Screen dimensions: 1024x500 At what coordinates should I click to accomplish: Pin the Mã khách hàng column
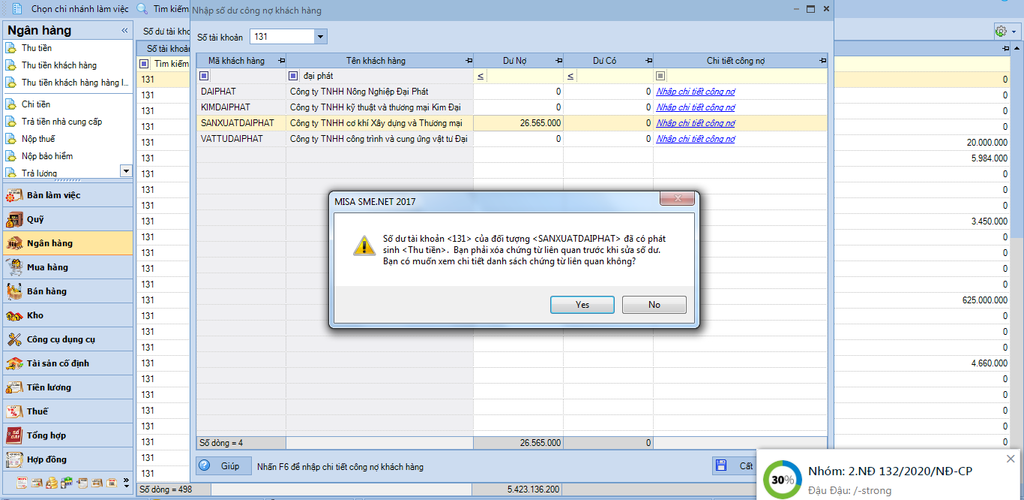(x=281, y=61)
